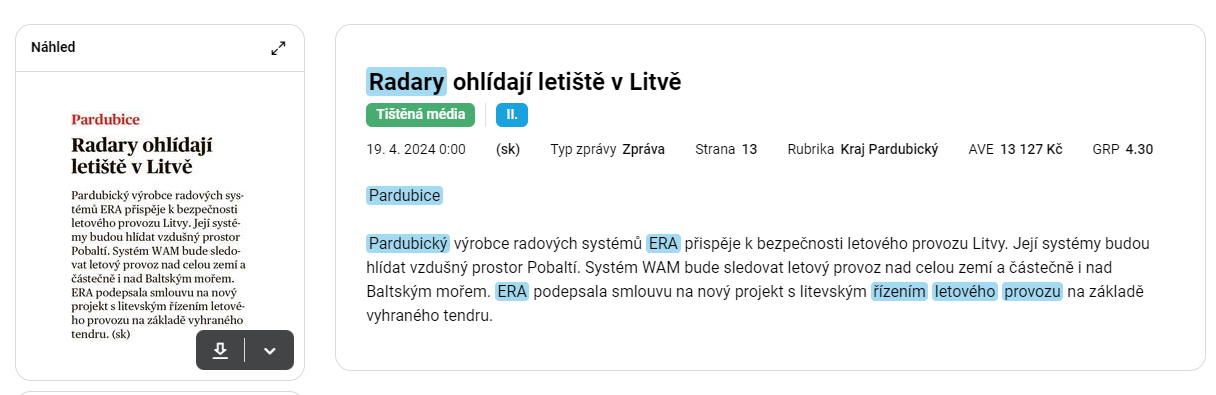Click the highlighted word provozu
The width and height of the screenshot is (1216, 395).
(x=1032, y=291)
